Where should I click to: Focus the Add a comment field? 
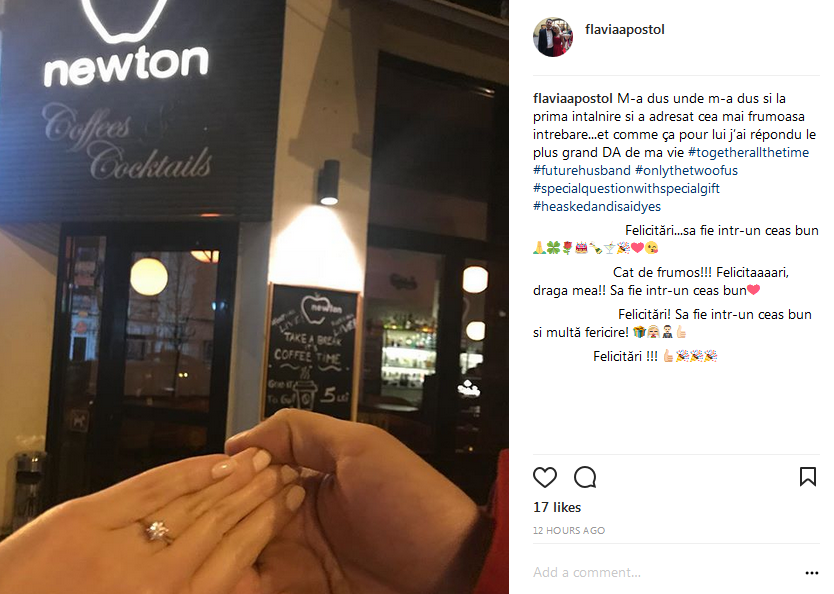tap(665, 572)
